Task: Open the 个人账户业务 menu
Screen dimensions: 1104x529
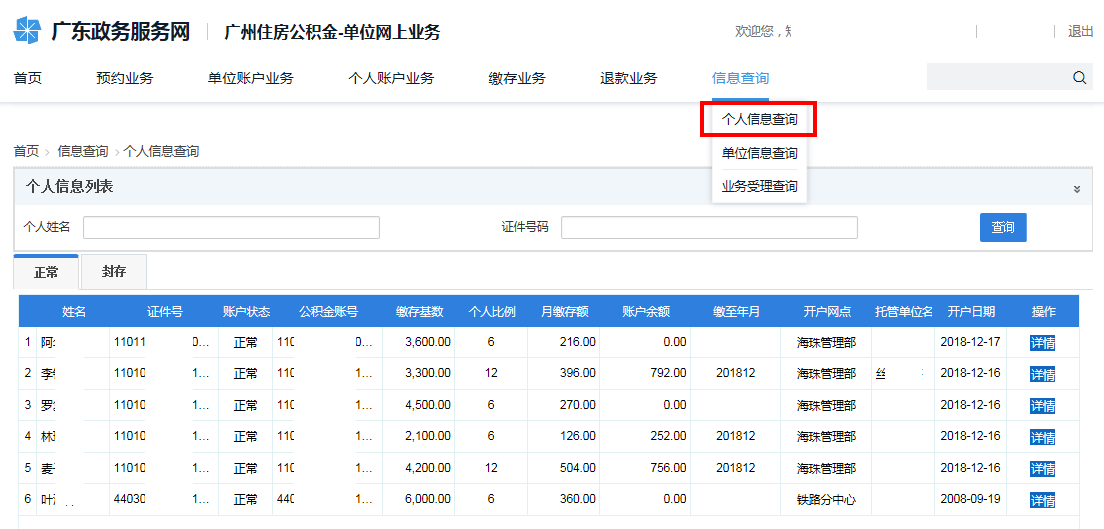Action: [391, 78]
